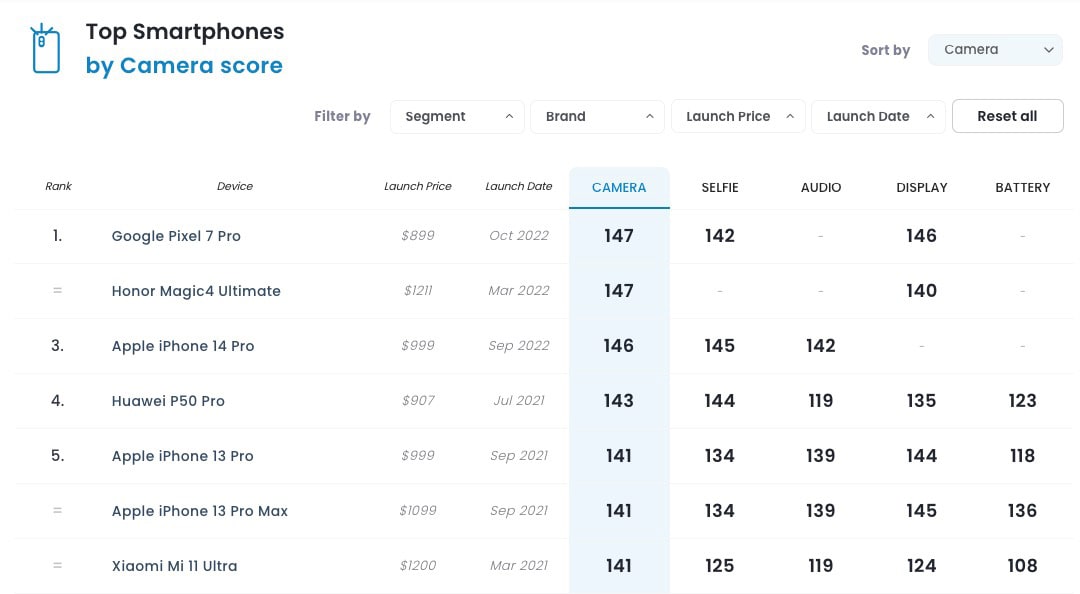Open the Launch Date filter
Image resolution: width=1080 pixels, height=594 pixels.
(x=878, y=116)
